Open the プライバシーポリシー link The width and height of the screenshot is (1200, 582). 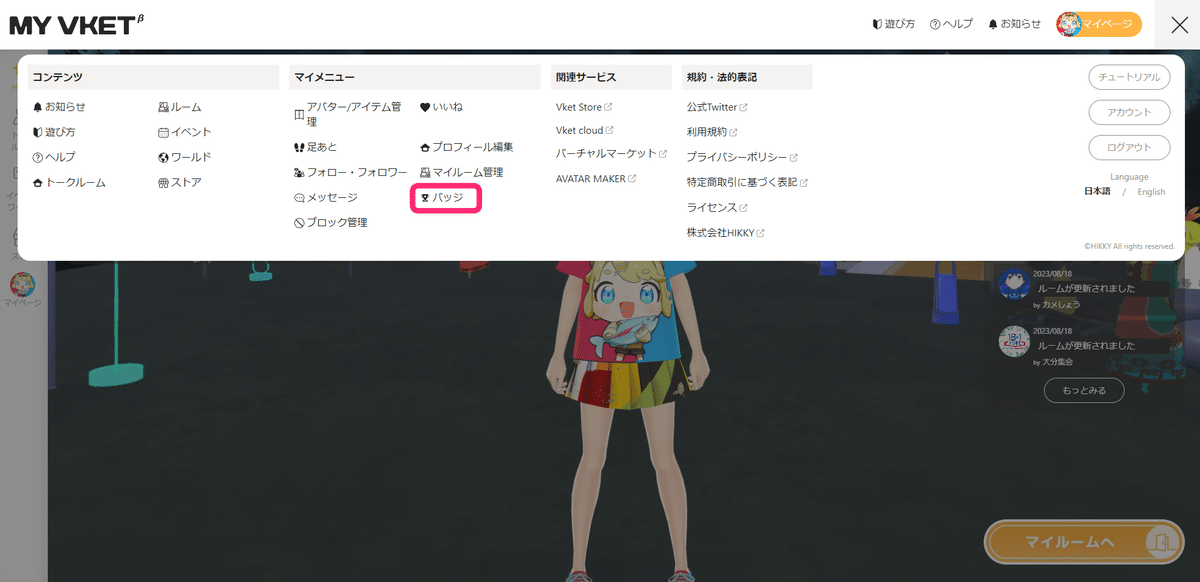click(x=742, y=157)
